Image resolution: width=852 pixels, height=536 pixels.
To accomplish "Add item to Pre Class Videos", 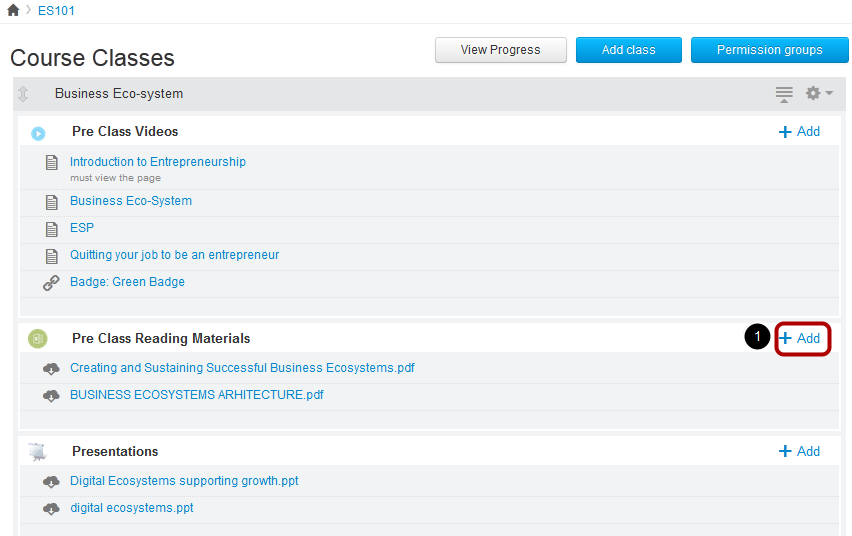I will pos(799,132).
